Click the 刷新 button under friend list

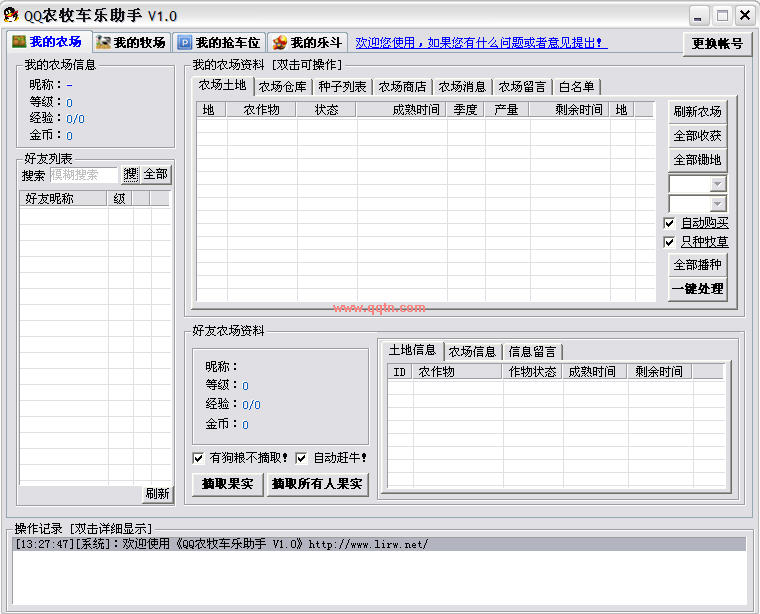(158, 494)
